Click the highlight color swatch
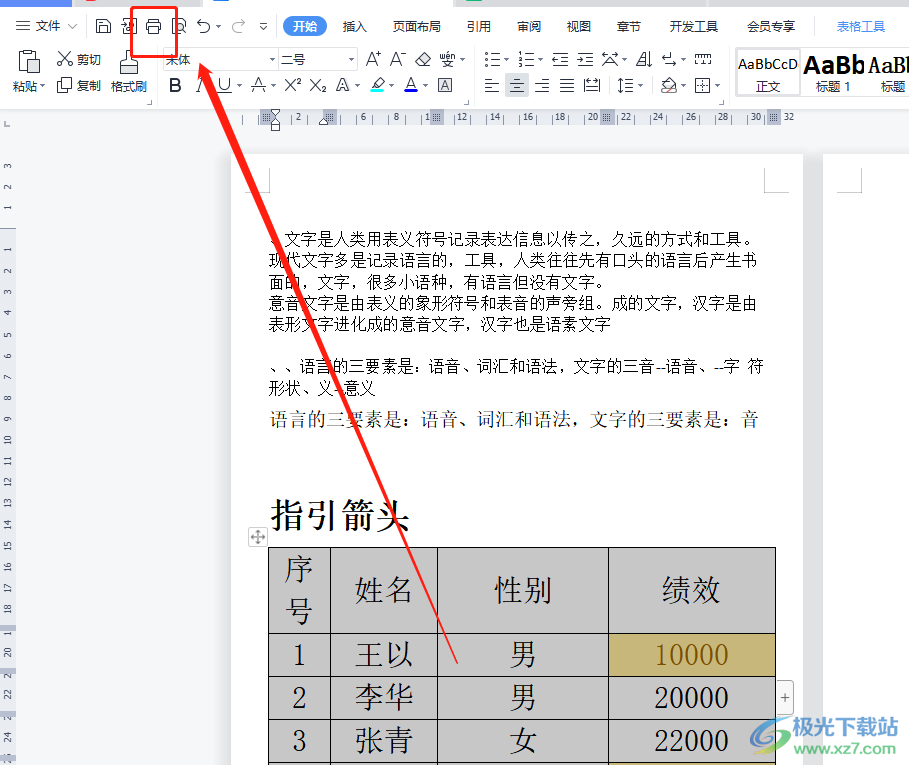This screenshot has width=909, height=765. tap(378, 86)
